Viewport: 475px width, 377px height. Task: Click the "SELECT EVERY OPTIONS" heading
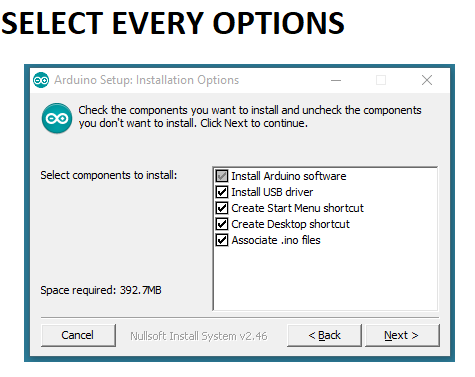click(173, 23)
